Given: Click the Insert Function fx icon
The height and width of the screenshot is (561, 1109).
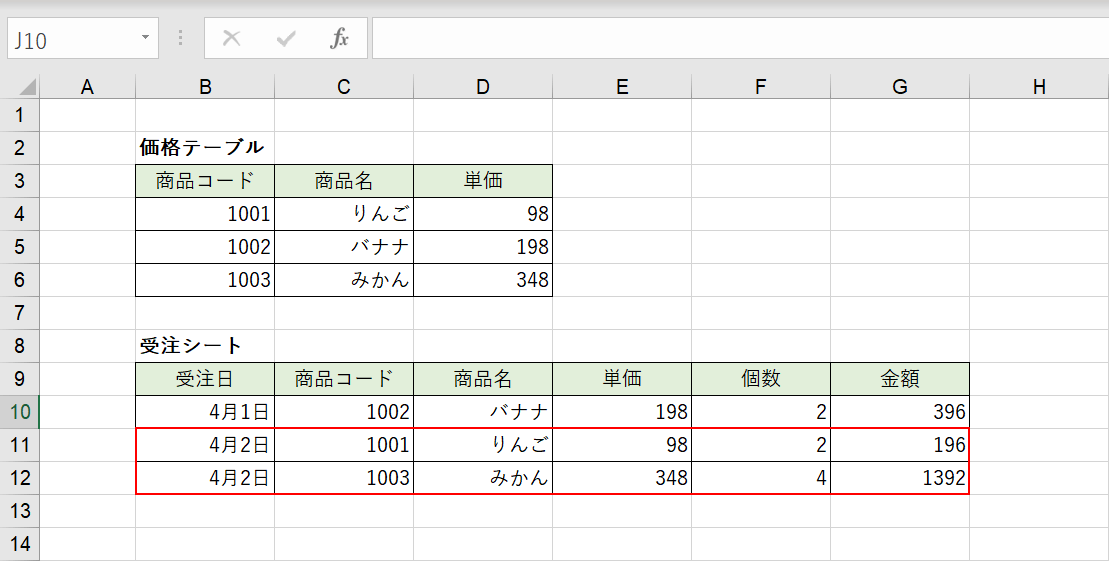Looking at the screenshot, I should pyautogui.click(x=339, y=38).
